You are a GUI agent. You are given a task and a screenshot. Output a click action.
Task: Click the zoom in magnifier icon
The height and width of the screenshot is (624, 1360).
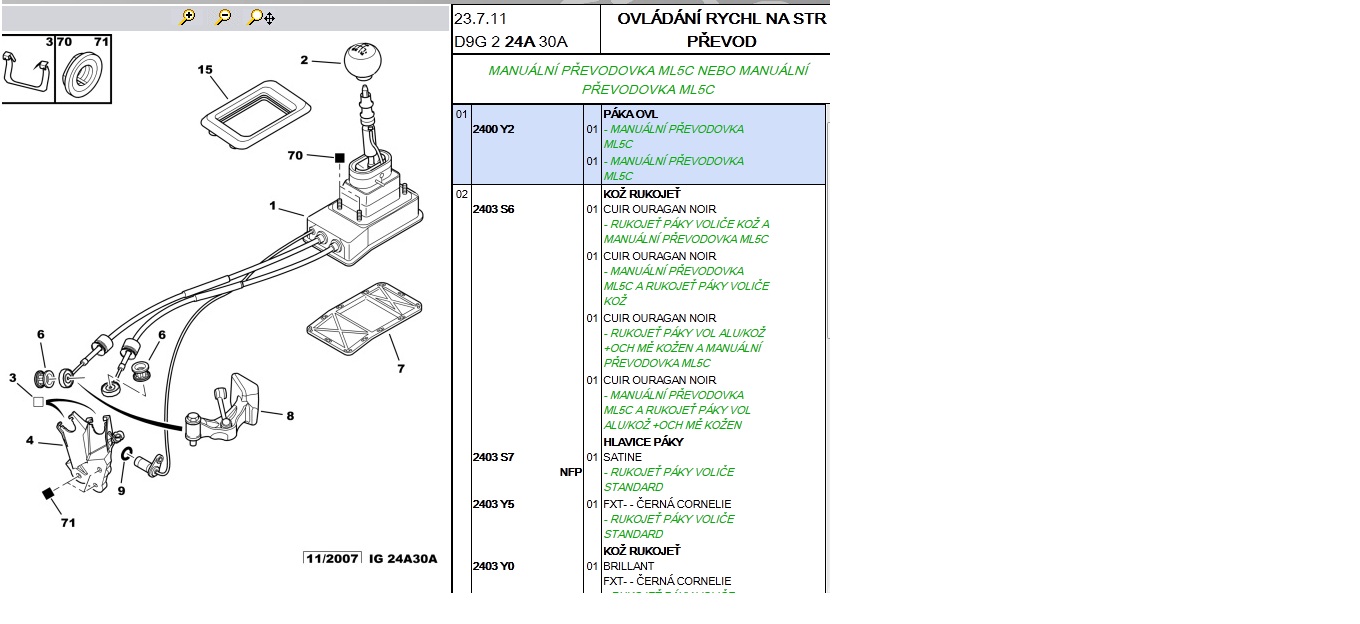pyautogui.click(x=187, y=17)
